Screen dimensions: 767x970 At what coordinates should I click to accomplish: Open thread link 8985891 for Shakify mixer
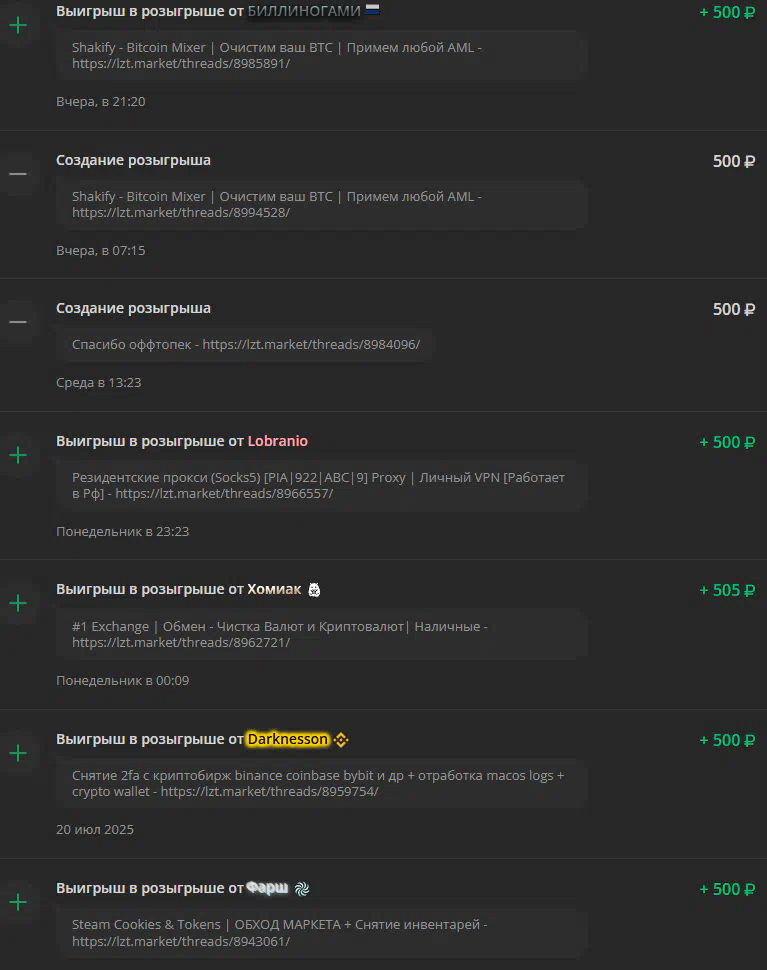tap(181, 63)
